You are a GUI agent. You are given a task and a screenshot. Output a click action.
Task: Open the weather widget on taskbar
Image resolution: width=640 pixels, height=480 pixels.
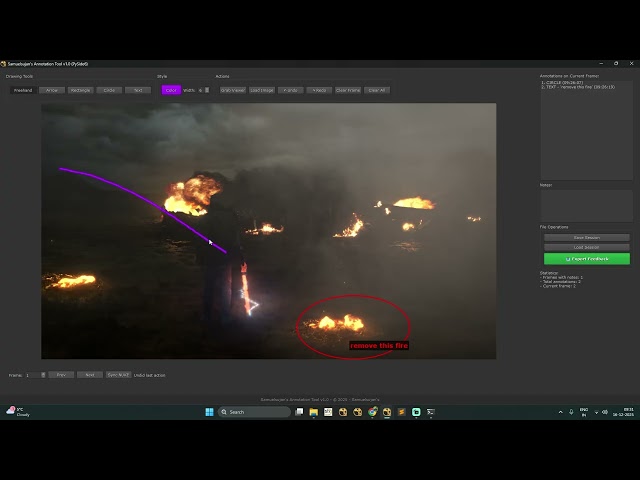pyautogui.click(x=18, y=412)
